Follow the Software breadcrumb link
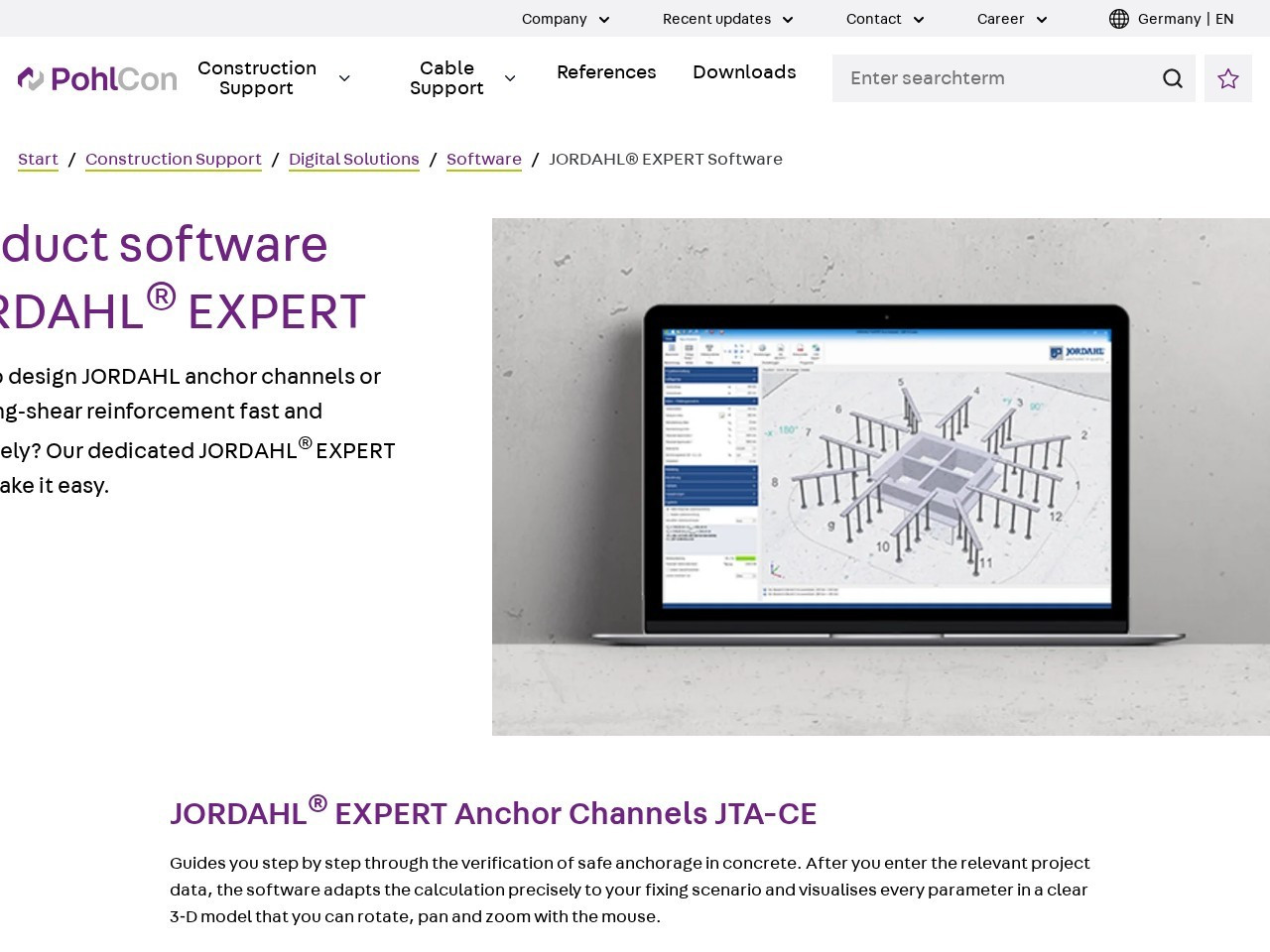Screen dimensions: 1270x952 point(484,160)
